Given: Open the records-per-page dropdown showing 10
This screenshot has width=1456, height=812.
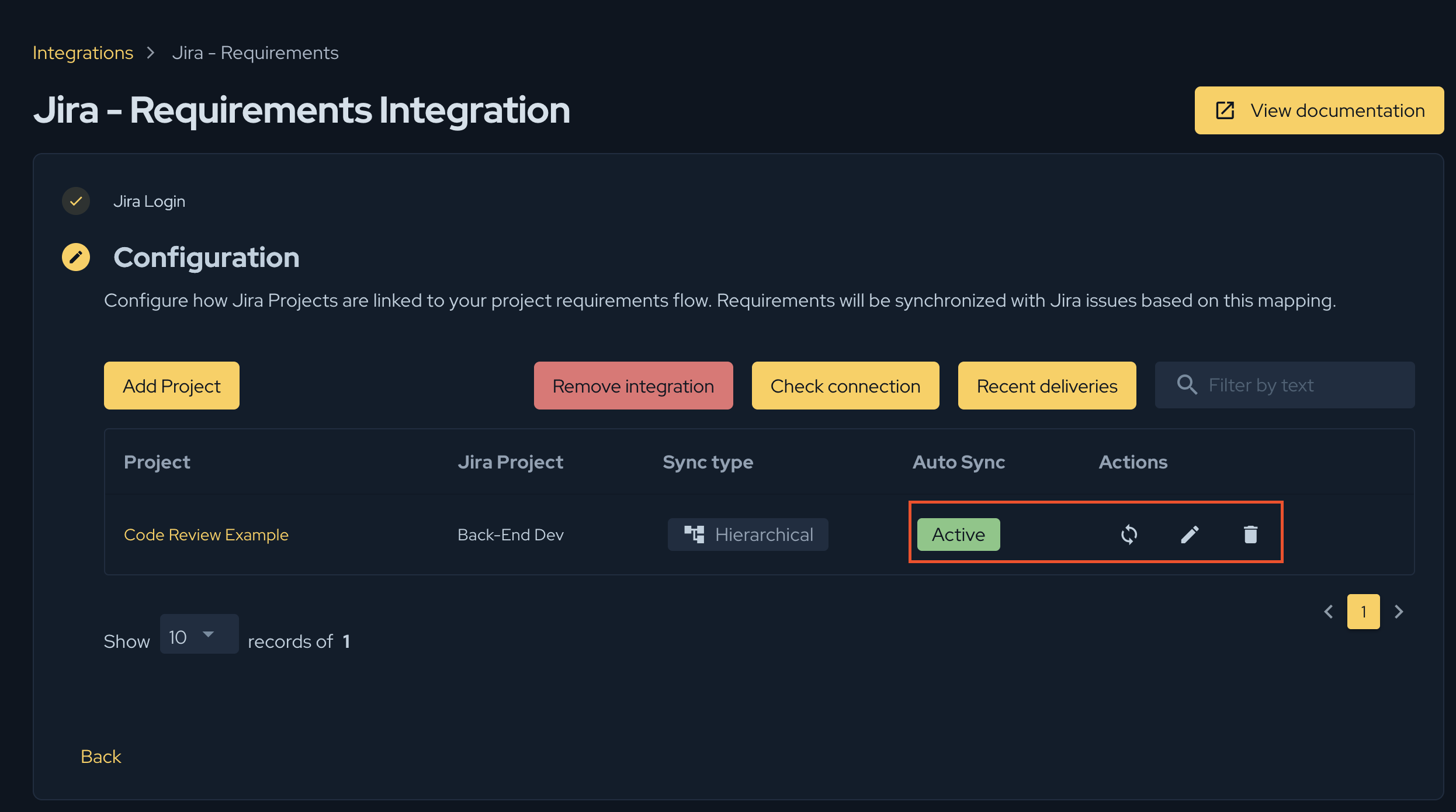Looking at the screenshot, I should pyautogui.click(x=199, y=634).
